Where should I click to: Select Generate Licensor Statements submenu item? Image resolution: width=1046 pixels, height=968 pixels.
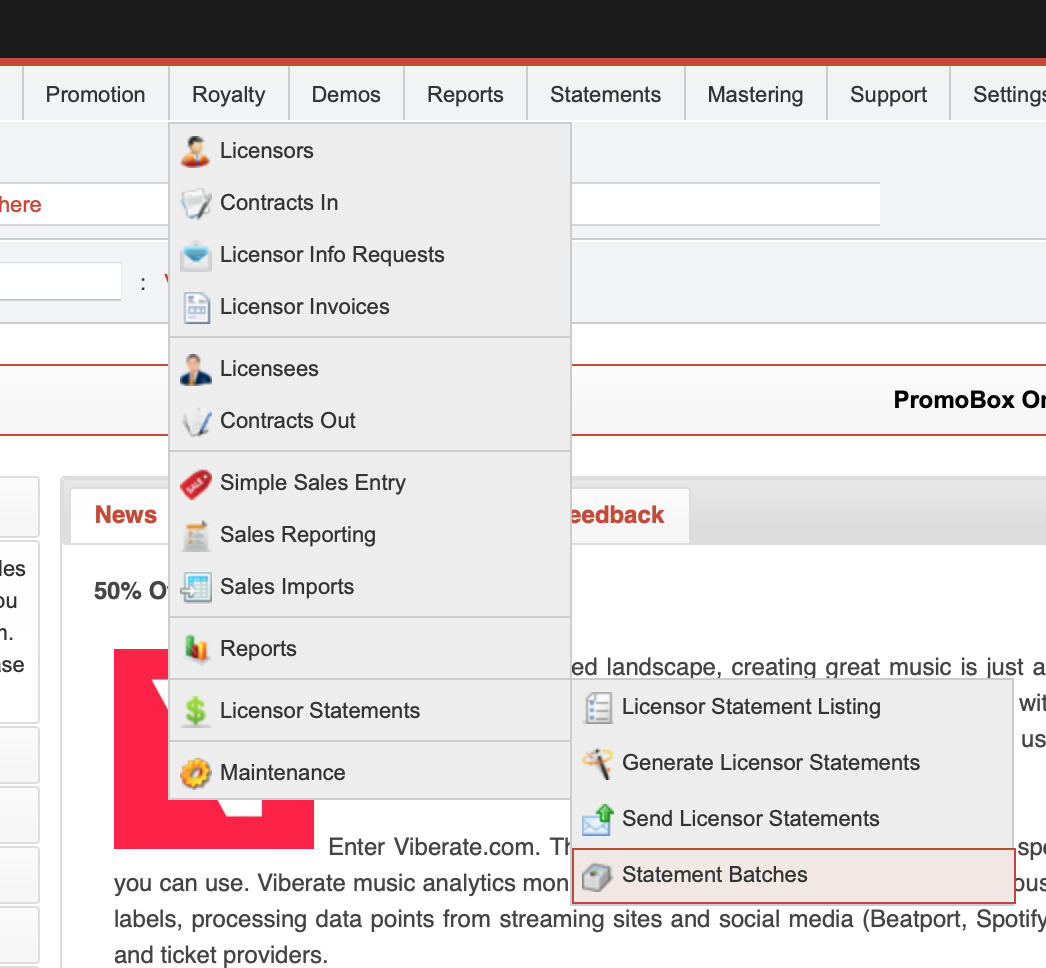tap(770, 763)
